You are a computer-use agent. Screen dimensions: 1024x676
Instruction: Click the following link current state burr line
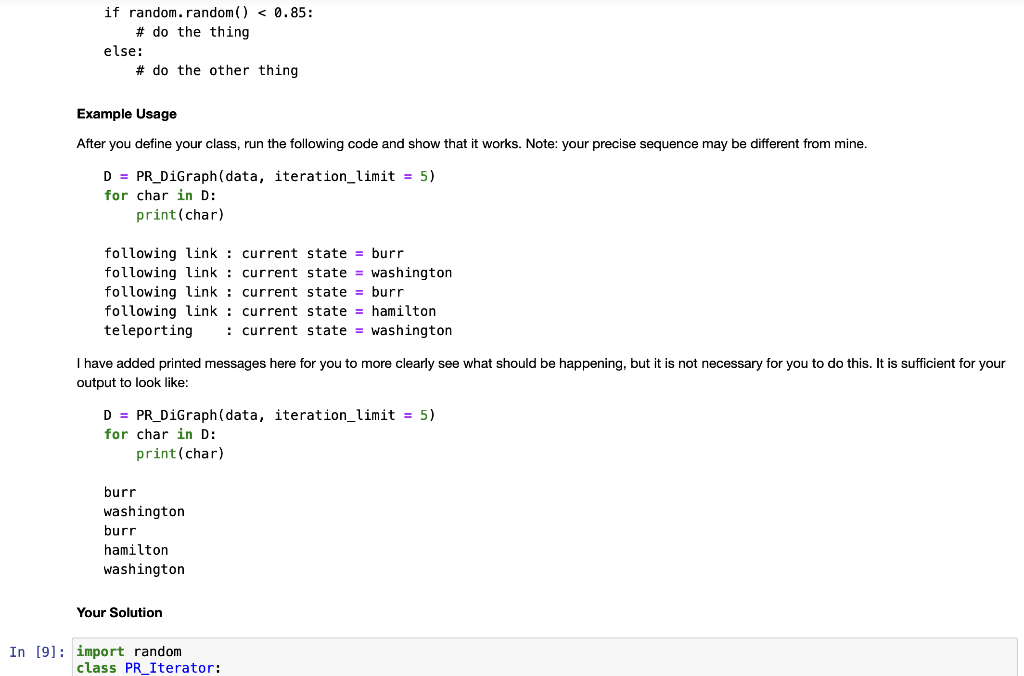pyautogui.click(x=253, y=253)
